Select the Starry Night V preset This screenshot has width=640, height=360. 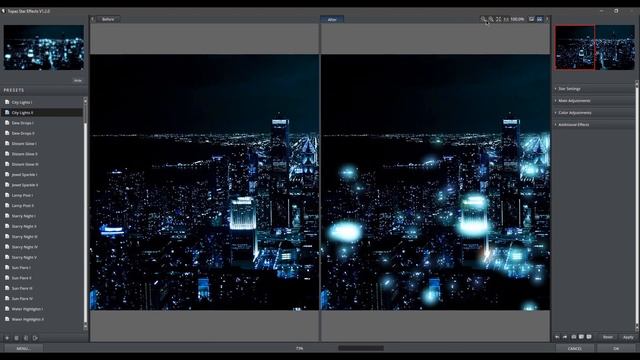click(42, 257)
